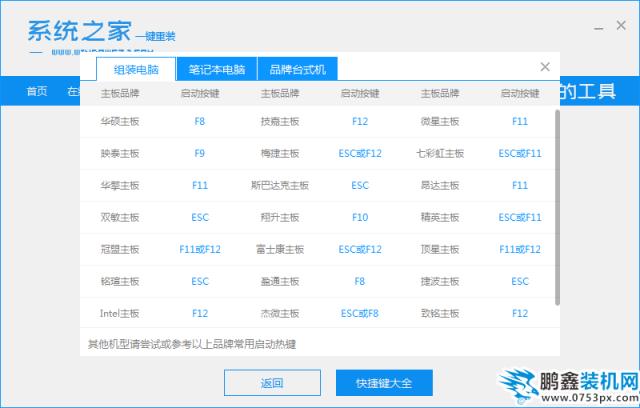Click the hotkey table vertical scrollbar
This screenshot has height=408, width=640.
557,207
